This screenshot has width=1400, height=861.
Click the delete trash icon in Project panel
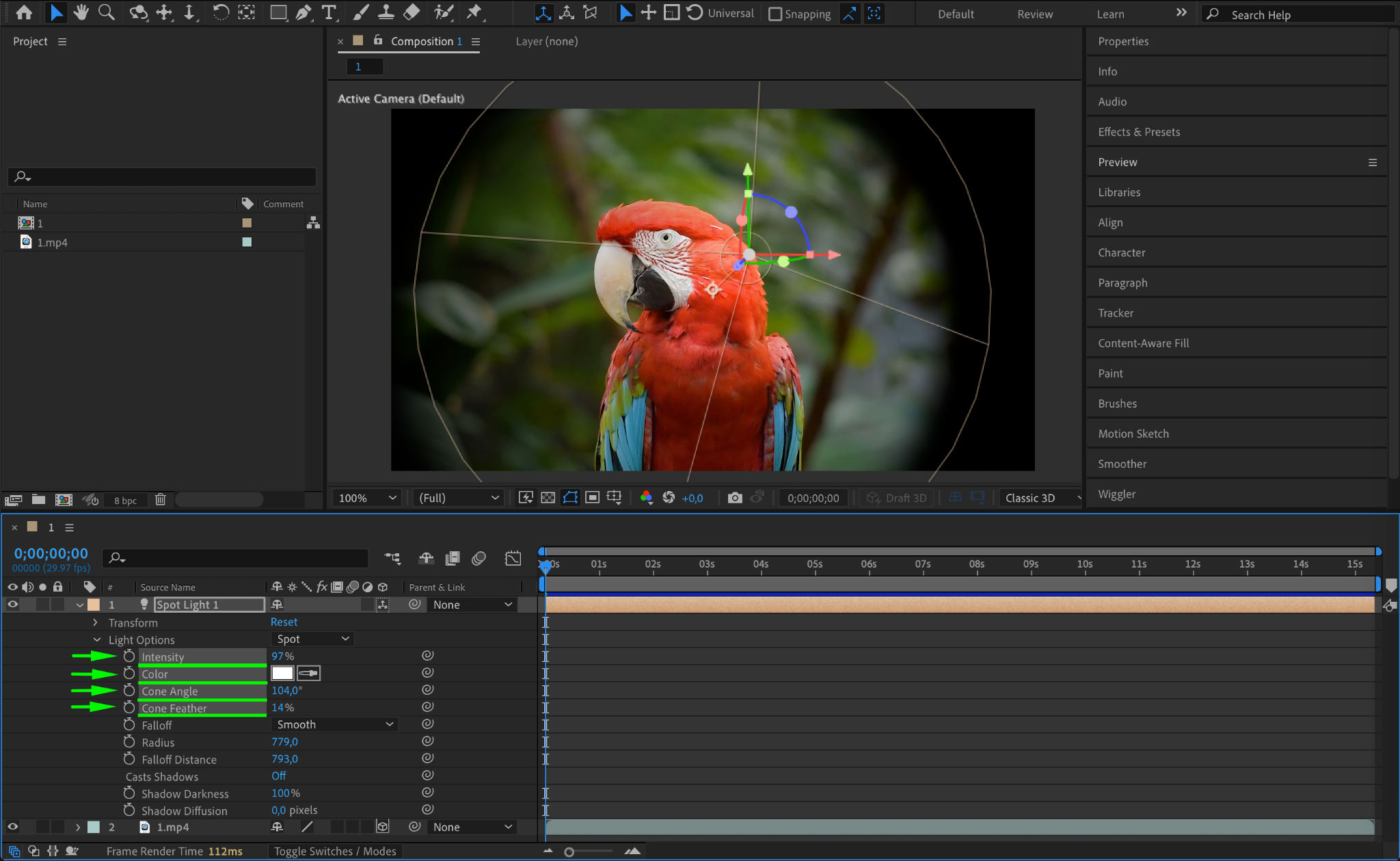point(160,500)
